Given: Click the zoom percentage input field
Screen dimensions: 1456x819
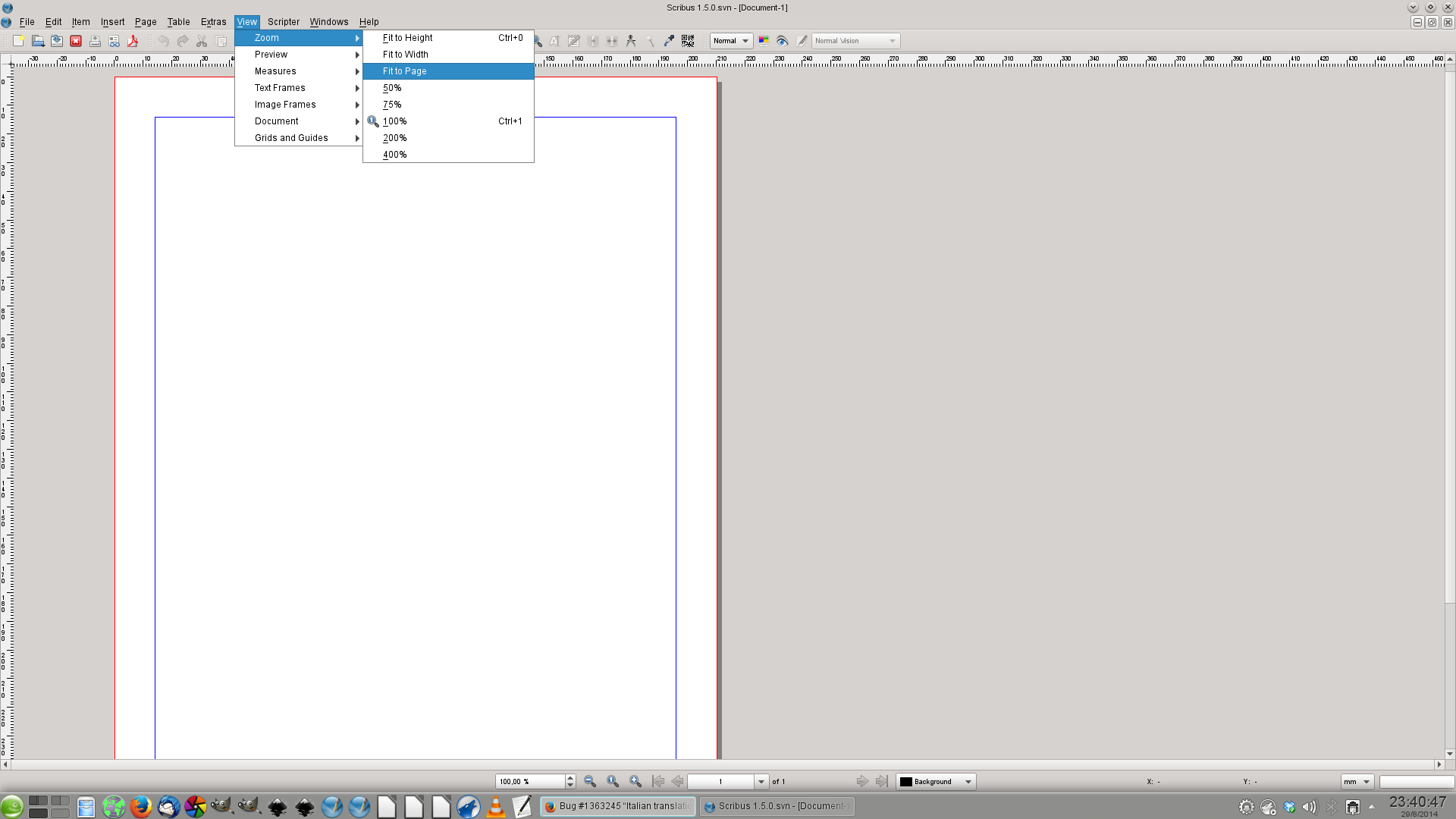Looking at the screenshot, I should tap(531, 782).
